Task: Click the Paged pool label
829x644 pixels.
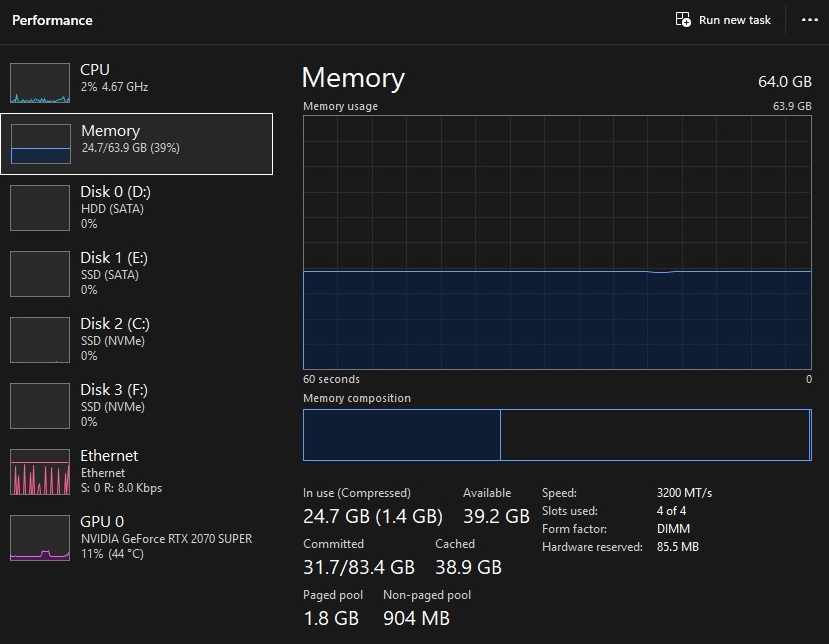Action: tap(333, 595)
